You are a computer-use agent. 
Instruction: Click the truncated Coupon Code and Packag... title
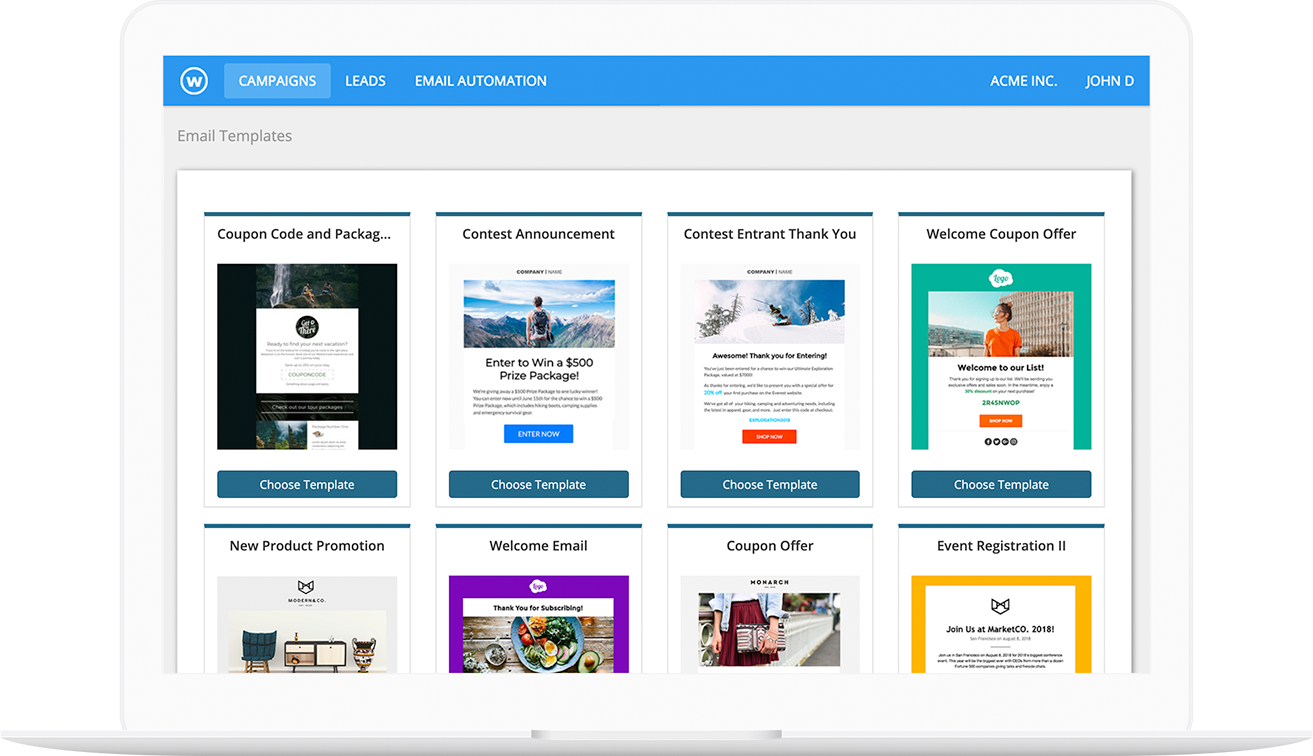304,234
